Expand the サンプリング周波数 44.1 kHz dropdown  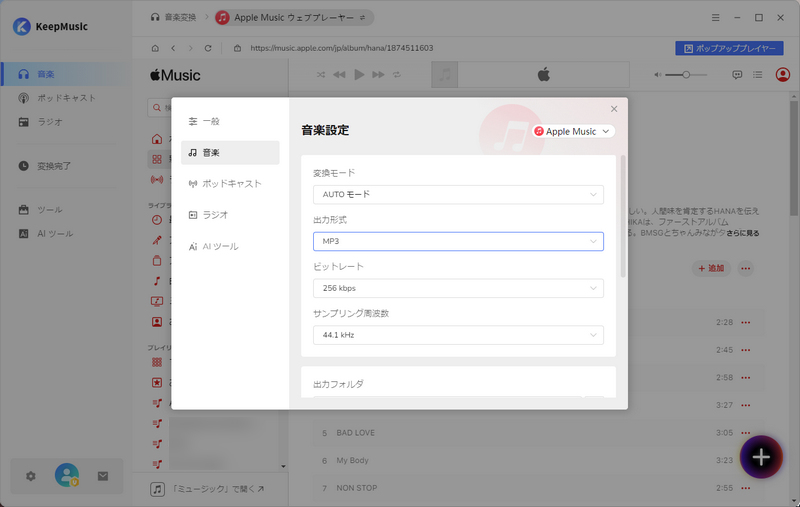click(x=458, y=335)
